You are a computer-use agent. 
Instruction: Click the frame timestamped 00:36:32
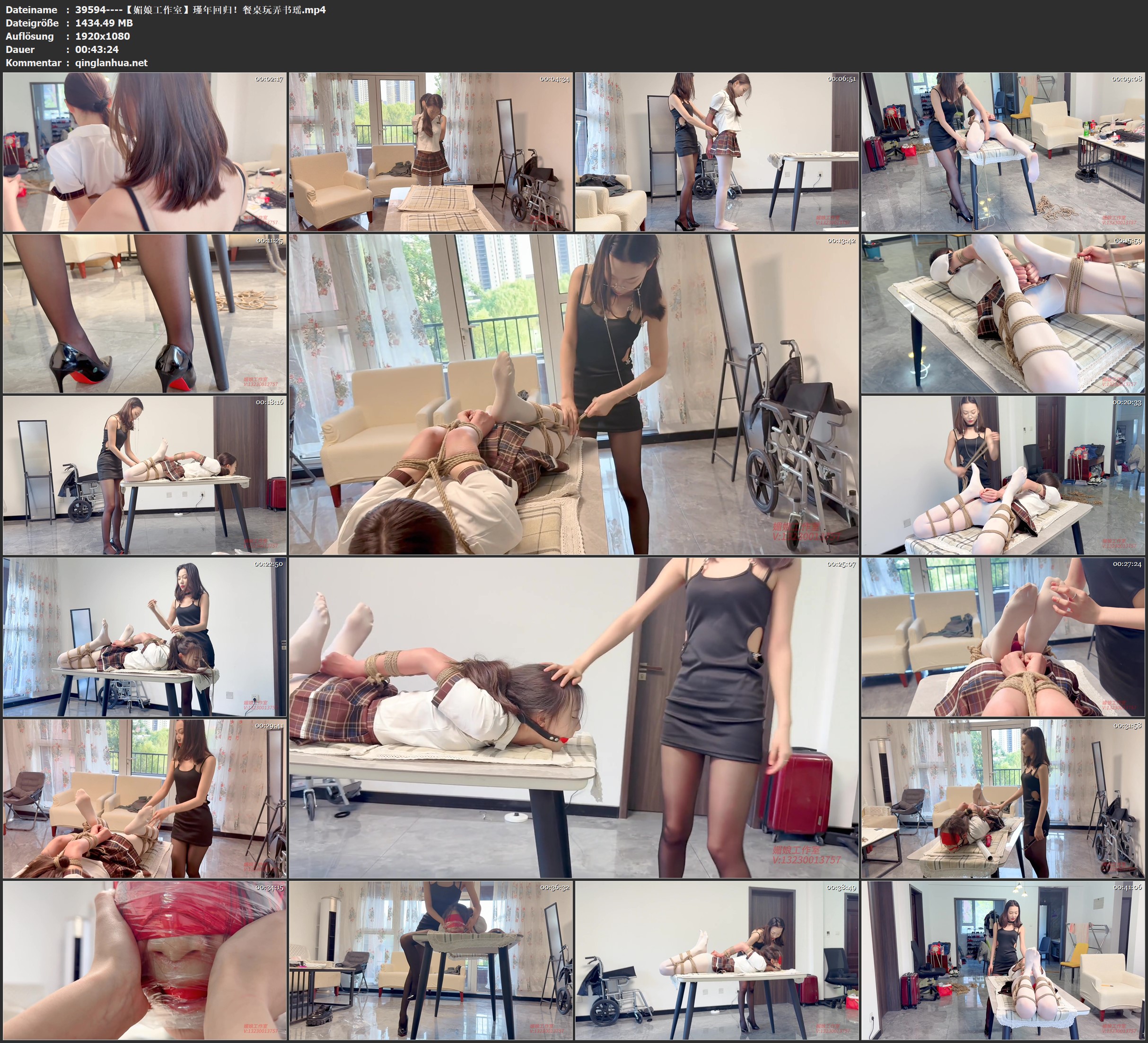click(x=430, y=960)
